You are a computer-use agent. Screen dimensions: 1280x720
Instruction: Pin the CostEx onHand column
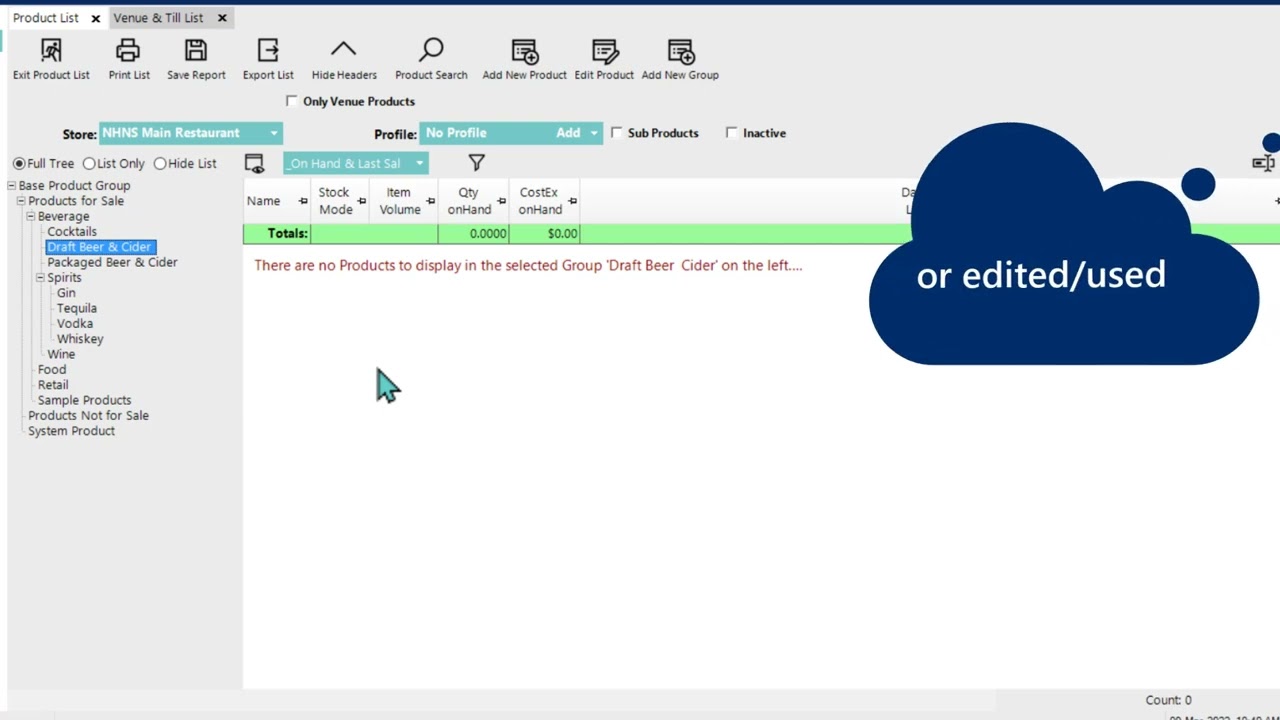tap(572, 201)
